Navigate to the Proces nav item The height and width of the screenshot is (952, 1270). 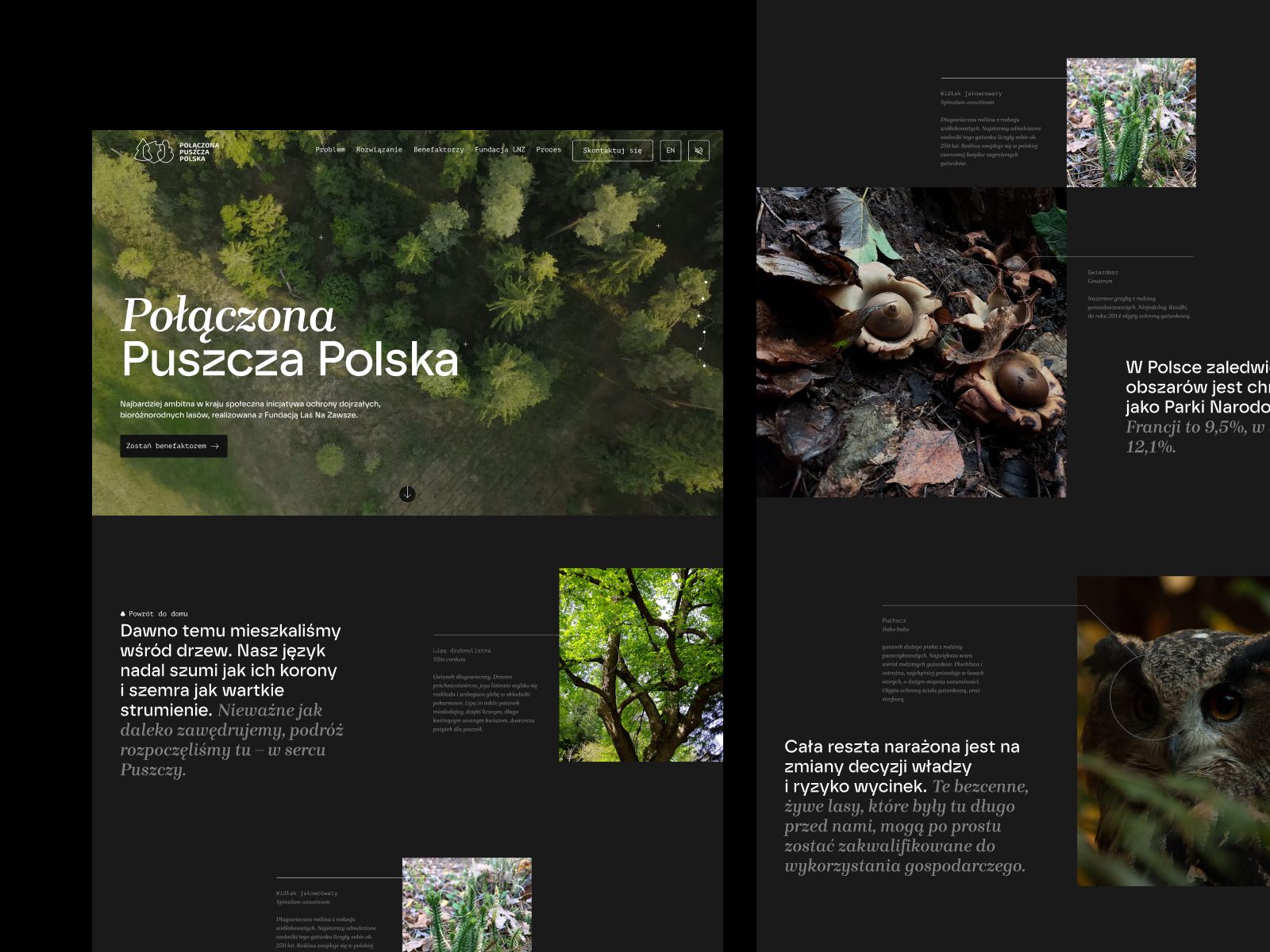click(x=548, y=150)
